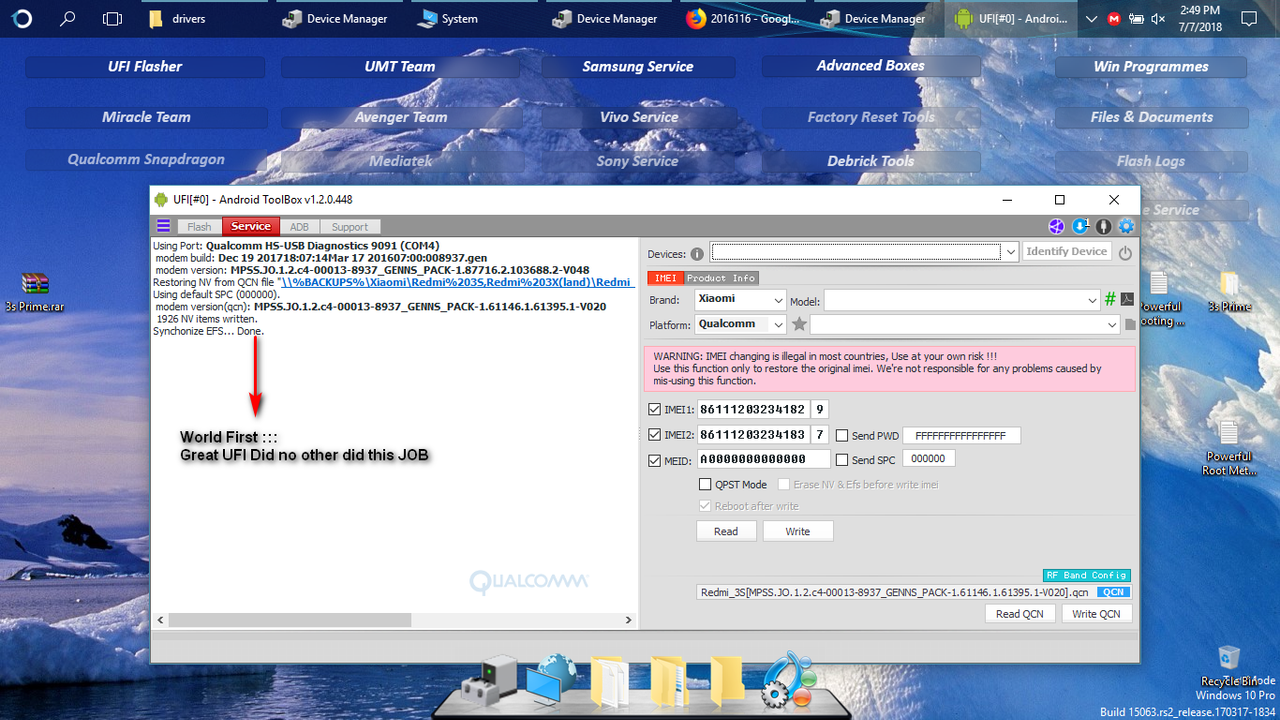
Task: Select the Service tab
Action: pos(250,227)
